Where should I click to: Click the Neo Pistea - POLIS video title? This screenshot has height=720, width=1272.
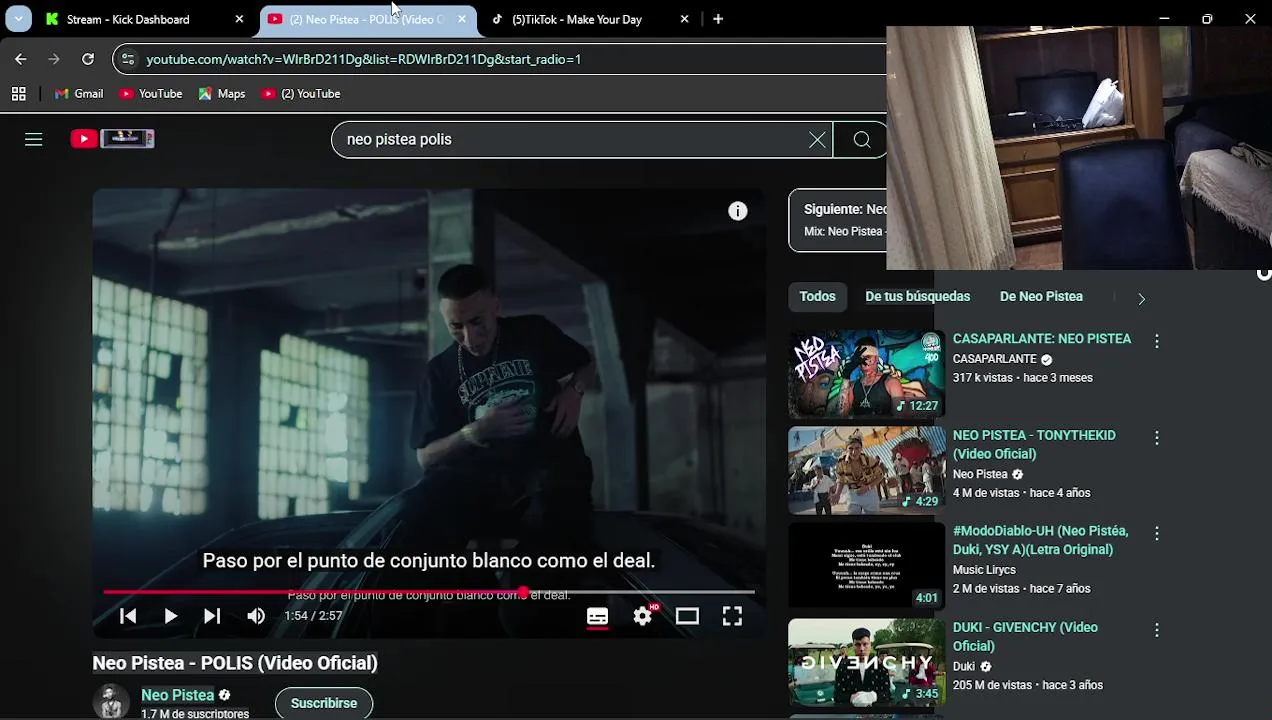pos(235,663)
